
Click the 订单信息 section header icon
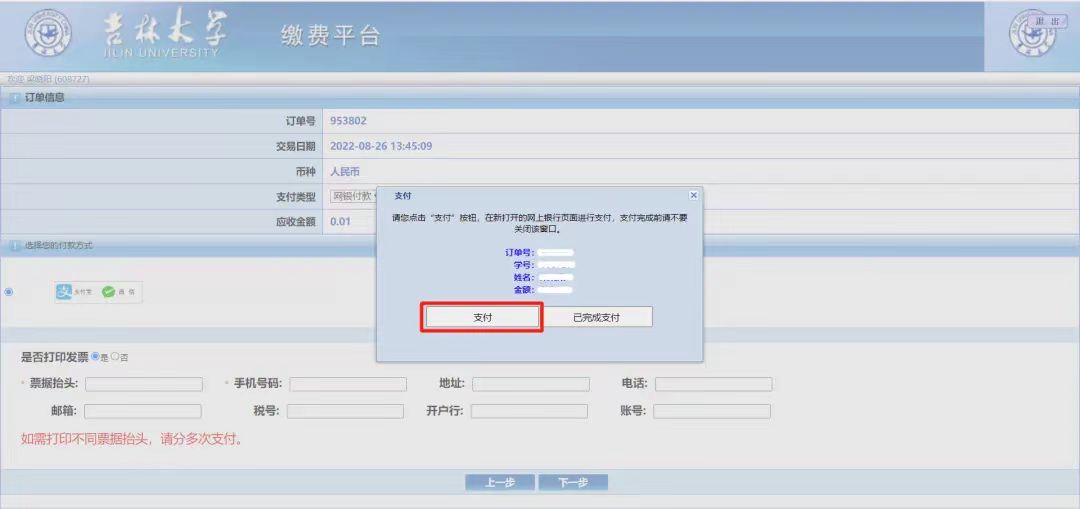(15, 97)
